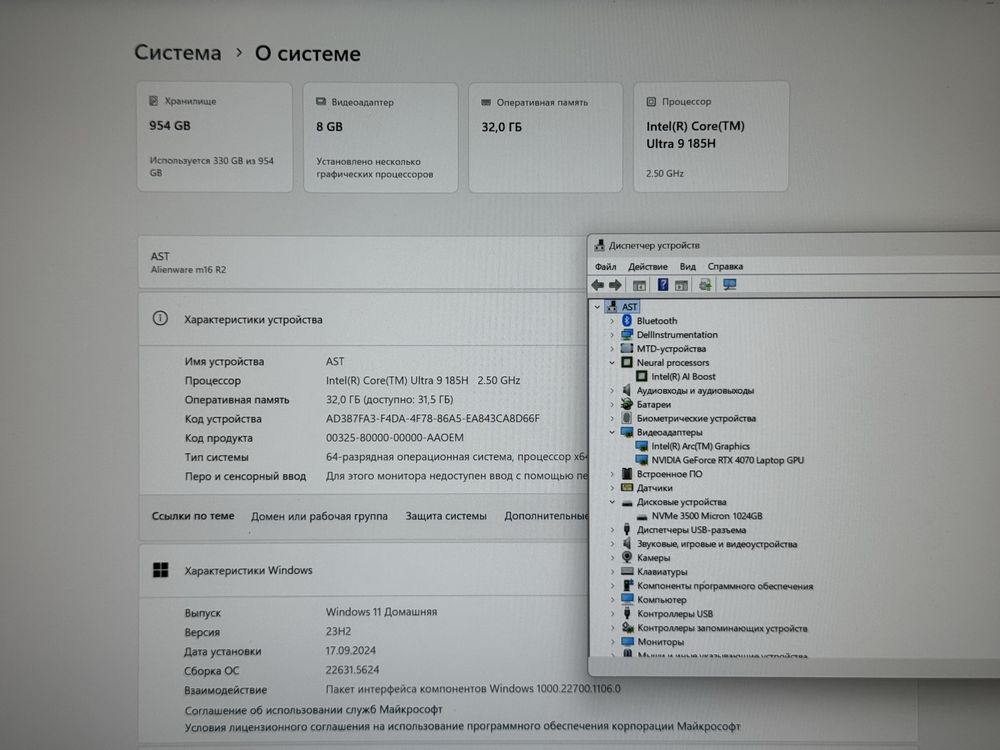
Task: Toggle the action pane toolbar button
Action: 682,285
